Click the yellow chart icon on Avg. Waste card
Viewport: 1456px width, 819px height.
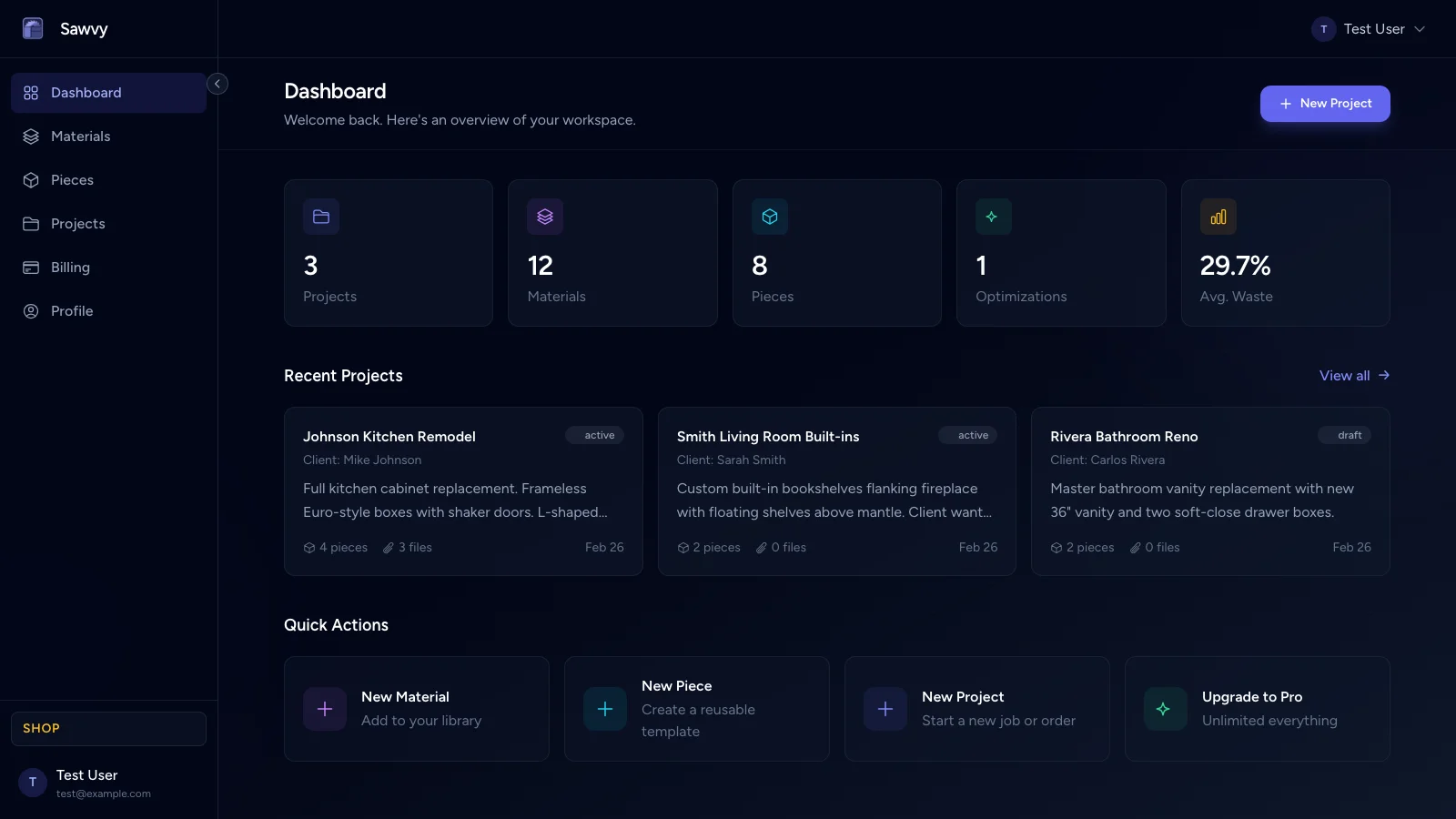[1218, 217]
